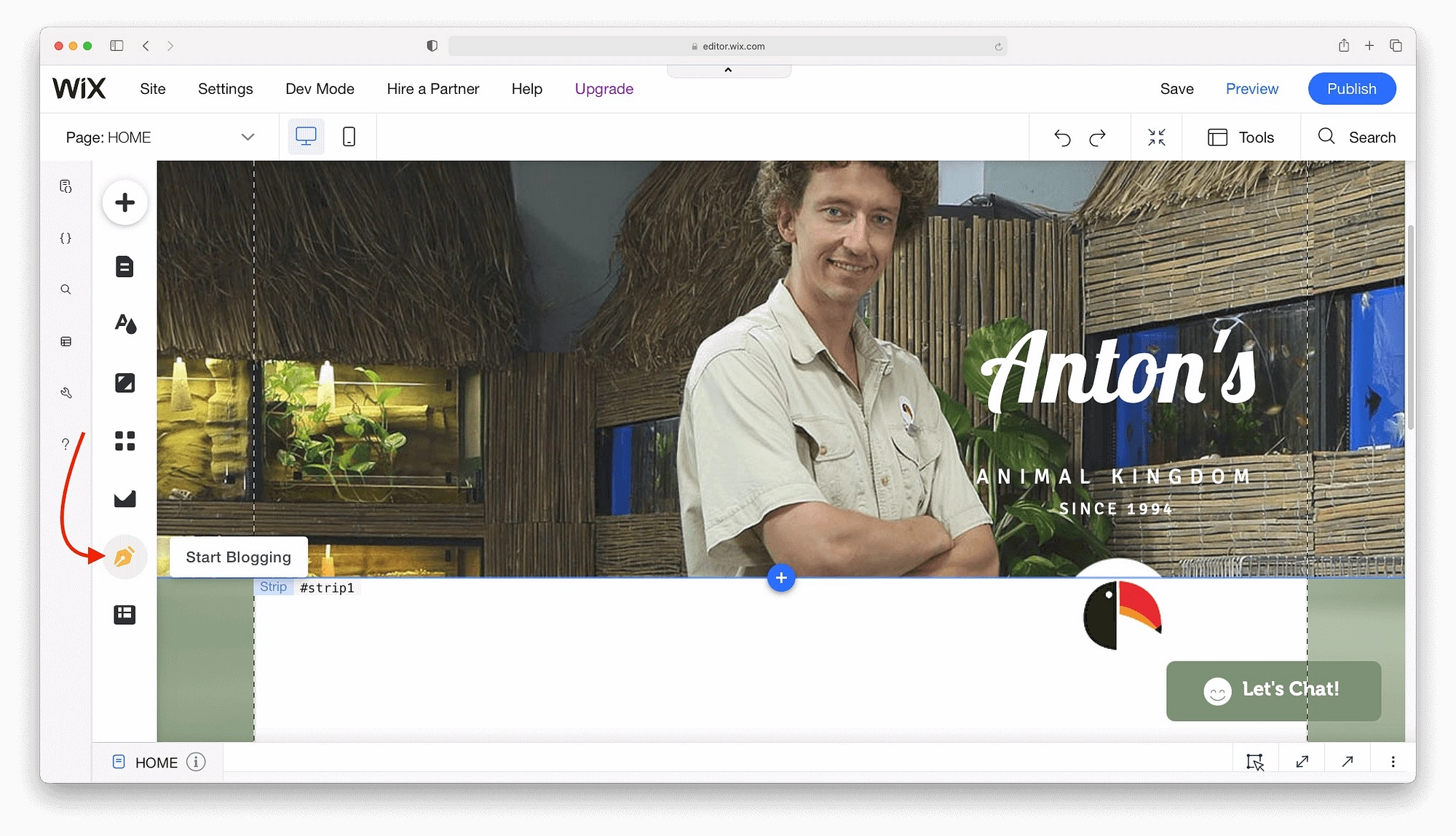Select the Anton's title text
The image size is (1456, 836).
pyautogui.click(x=1118, y=371)
